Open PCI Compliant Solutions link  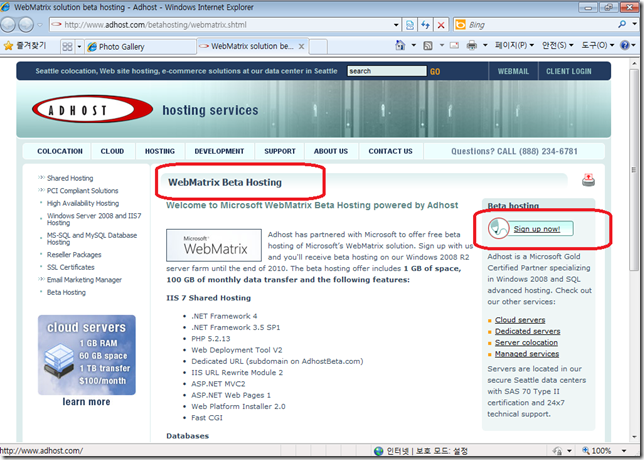pos(83,191)
